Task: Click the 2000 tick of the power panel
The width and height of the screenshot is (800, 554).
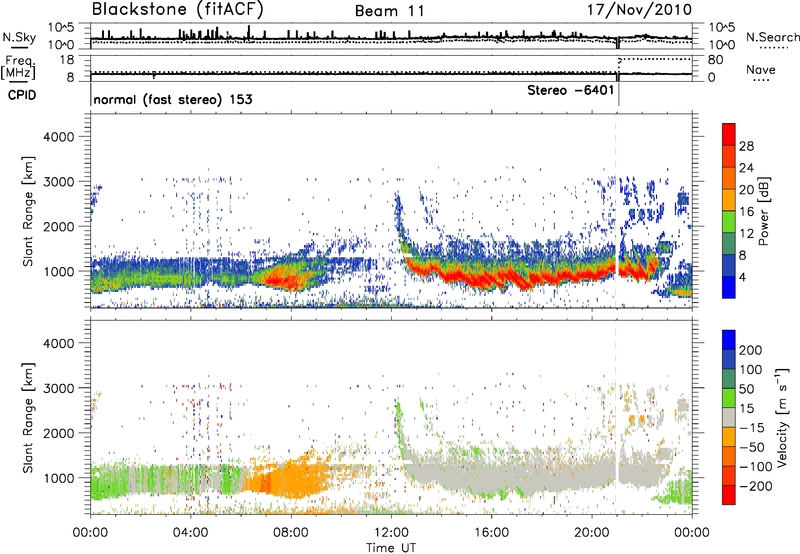Action: 58,226
